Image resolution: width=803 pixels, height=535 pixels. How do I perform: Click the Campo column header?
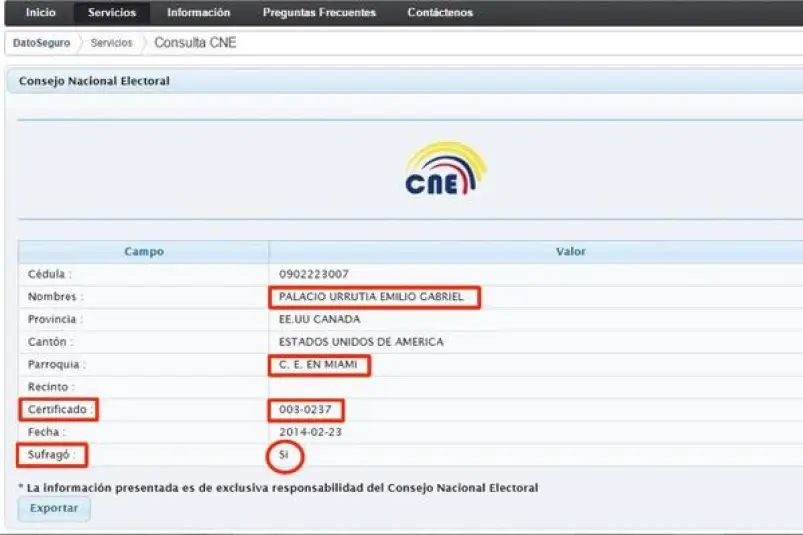coord(143,251)
